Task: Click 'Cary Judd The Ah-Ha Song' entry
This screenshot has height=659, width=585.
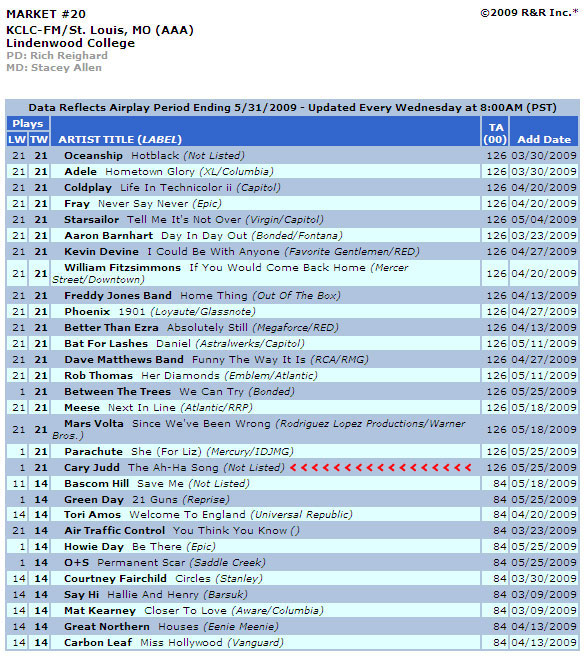Action: (x=174, y=467)
